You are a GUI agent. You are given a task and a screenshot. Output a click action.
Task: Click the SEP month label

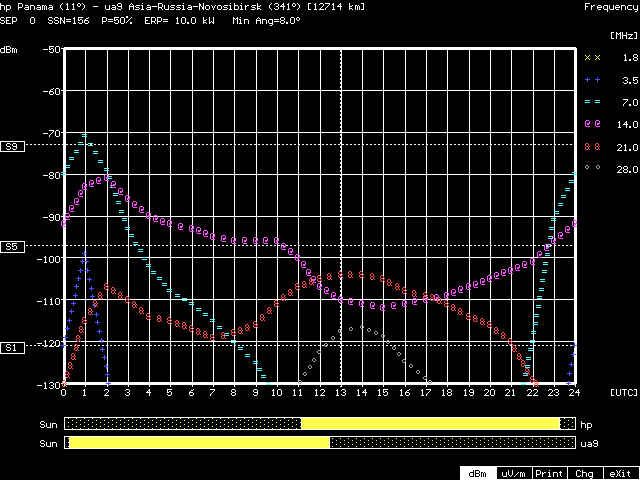pos(9,20)
